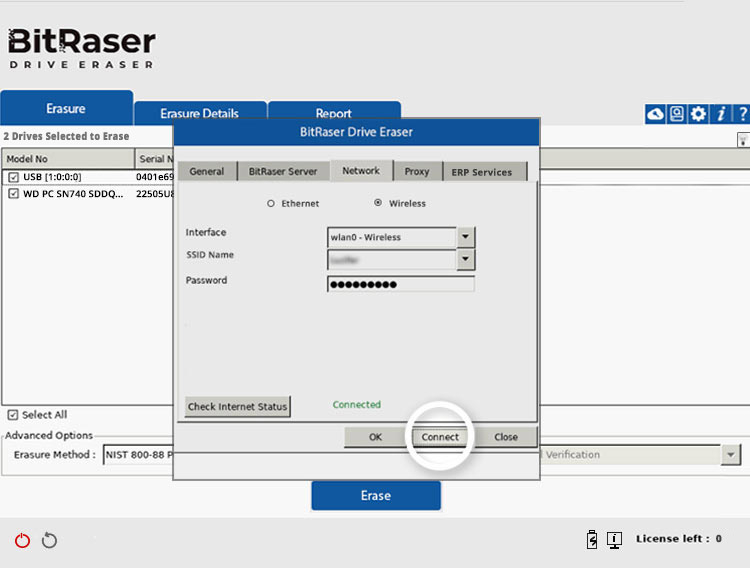Click the Model No column header
This screenshot has width=750, height=568.
(x=68, y=159)
